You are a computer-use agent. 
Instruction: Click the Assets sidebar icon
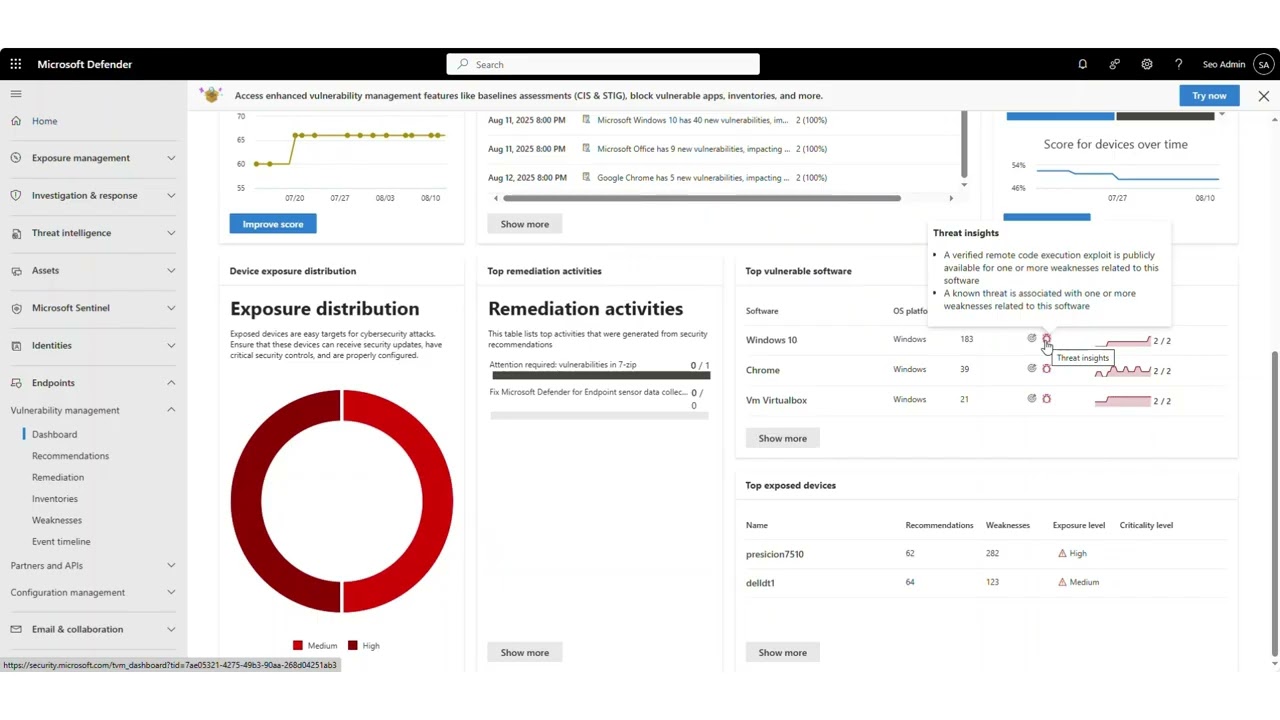tap(16, 270)
